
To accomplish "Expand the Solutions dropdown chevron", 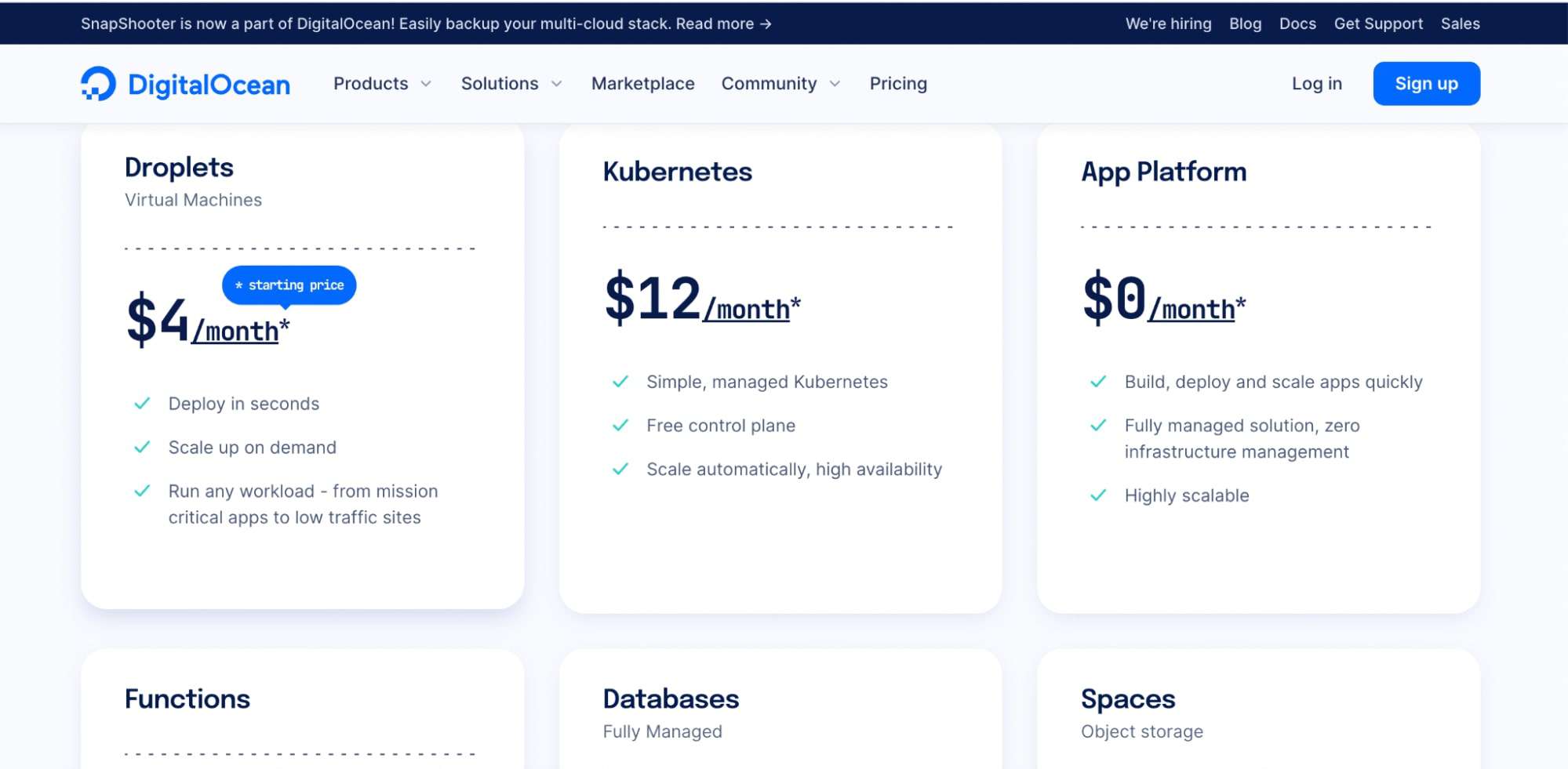I will (556, 84).
